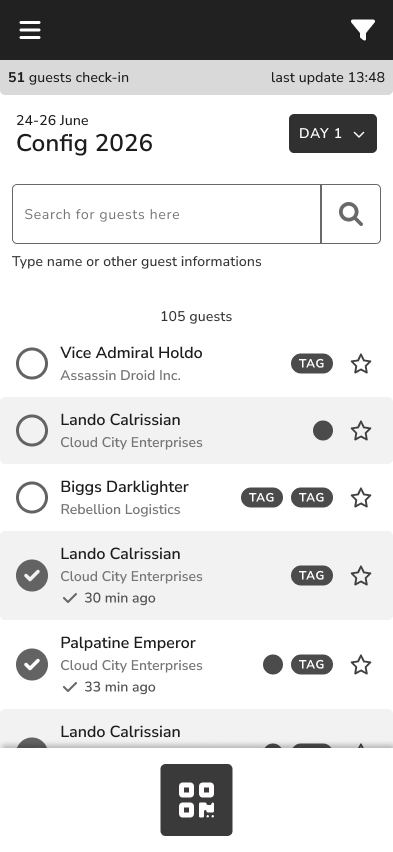This screenshot has height=852, width=393.
Task: Click the magnifier search button
Action: click(351, 214)
